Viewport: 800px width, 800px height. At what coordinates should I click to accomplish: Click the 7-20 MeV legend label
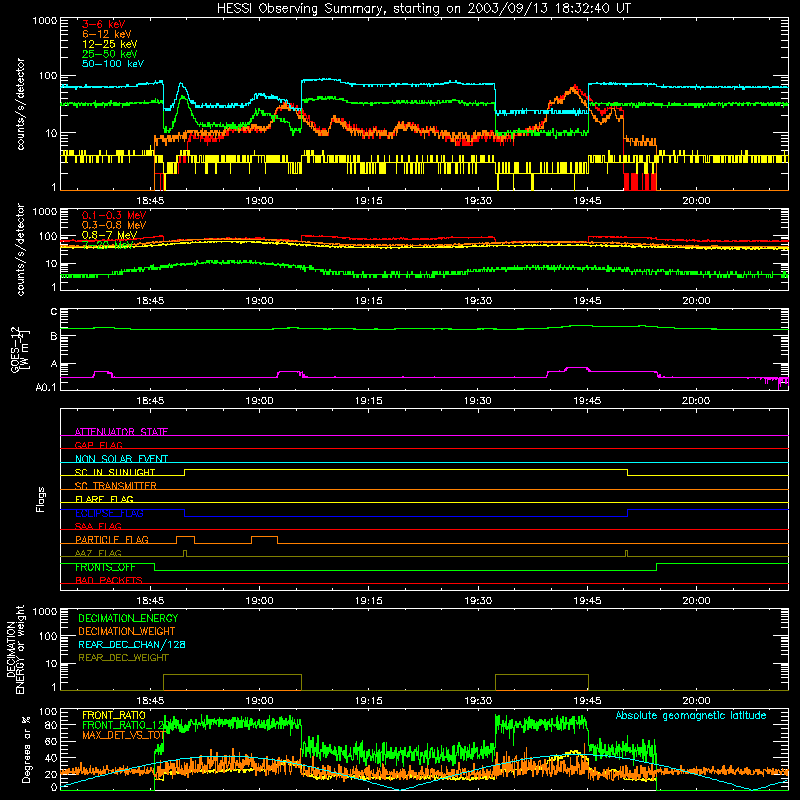tap(108, 245)
